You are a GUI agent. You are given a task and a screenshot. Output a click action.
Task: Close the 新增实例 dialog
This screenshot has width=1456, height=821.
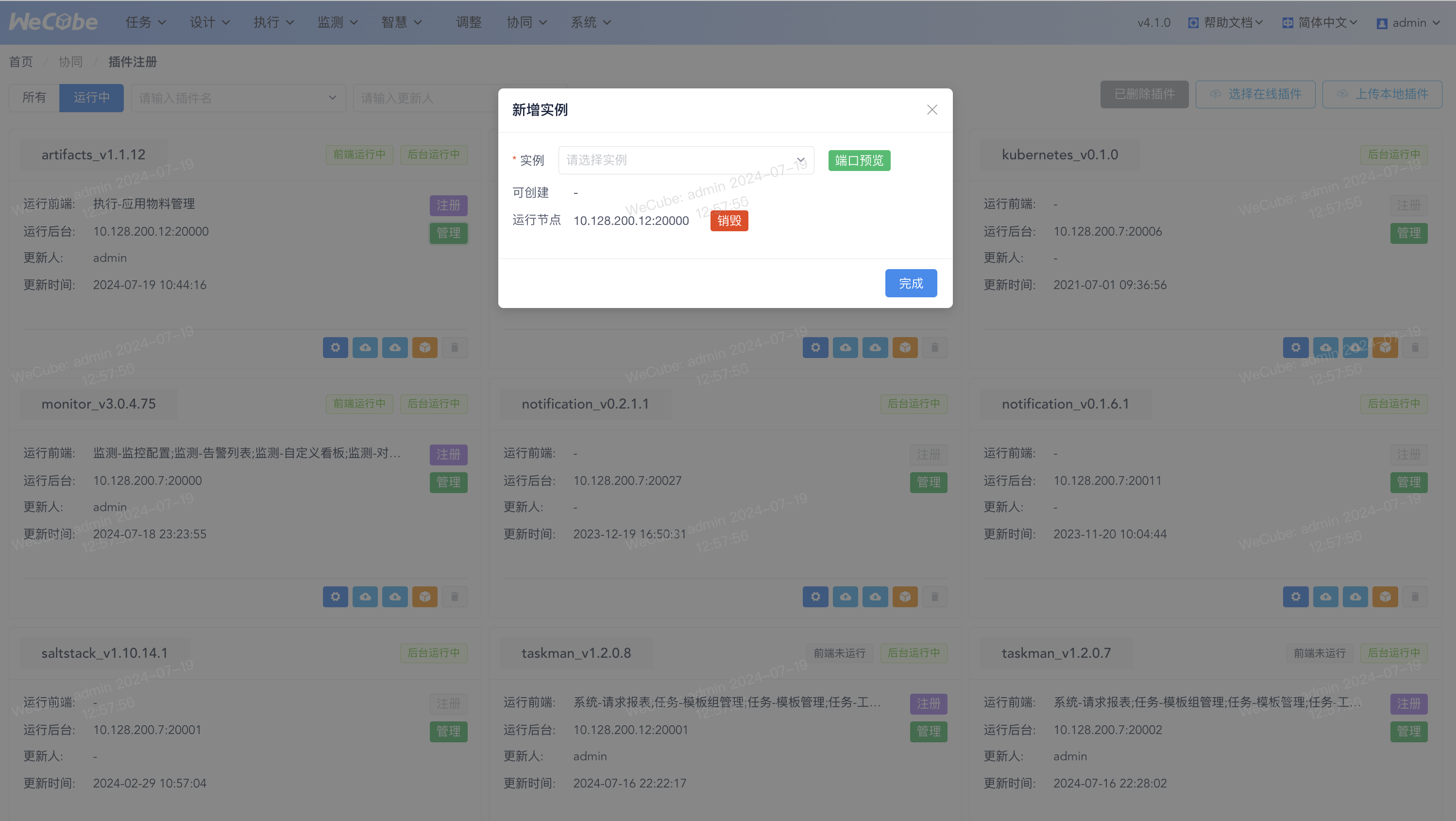tap(932, 110)
